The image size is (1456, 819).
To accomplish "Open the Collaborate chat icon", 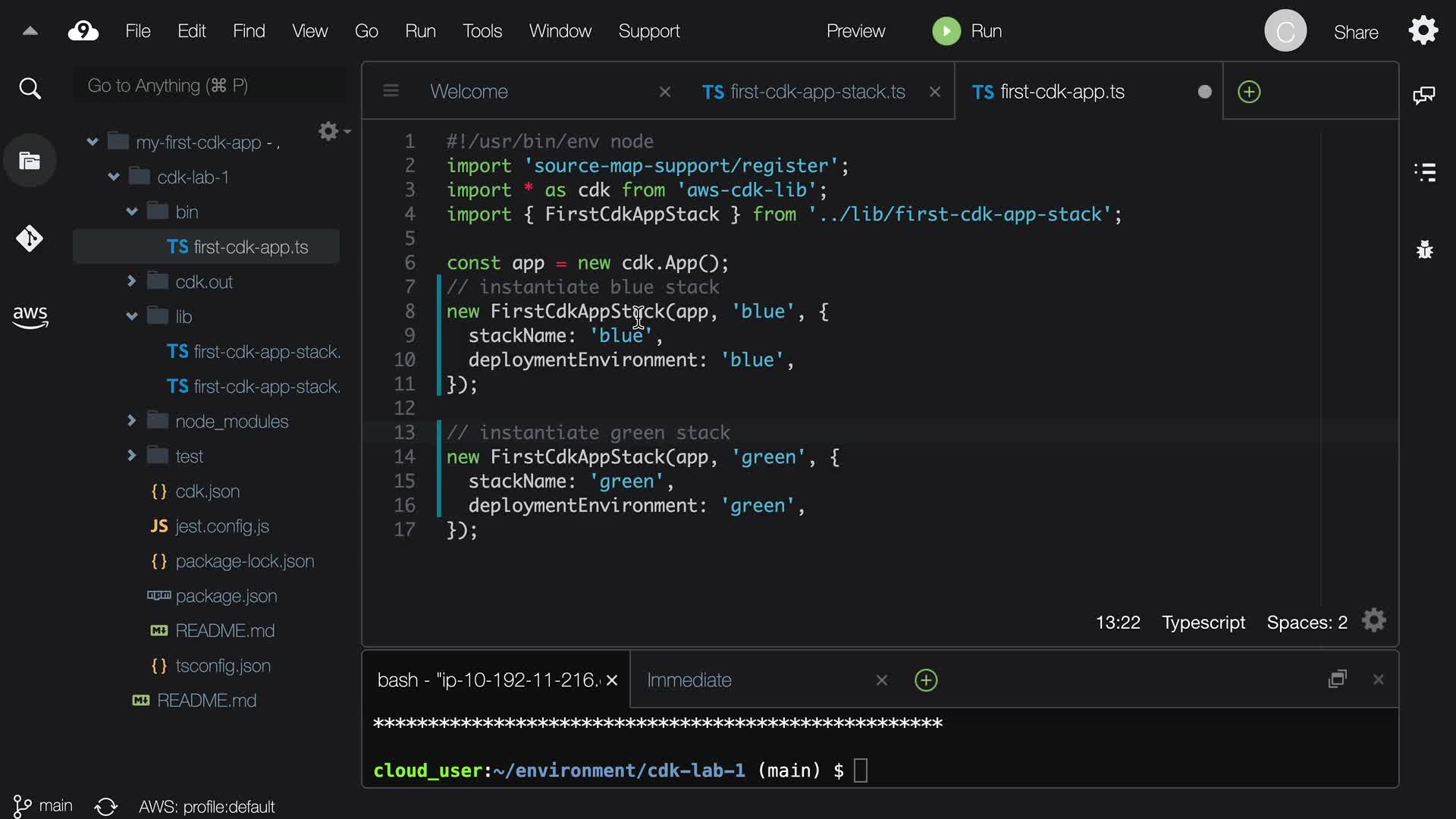I will tap(1424, 95).
